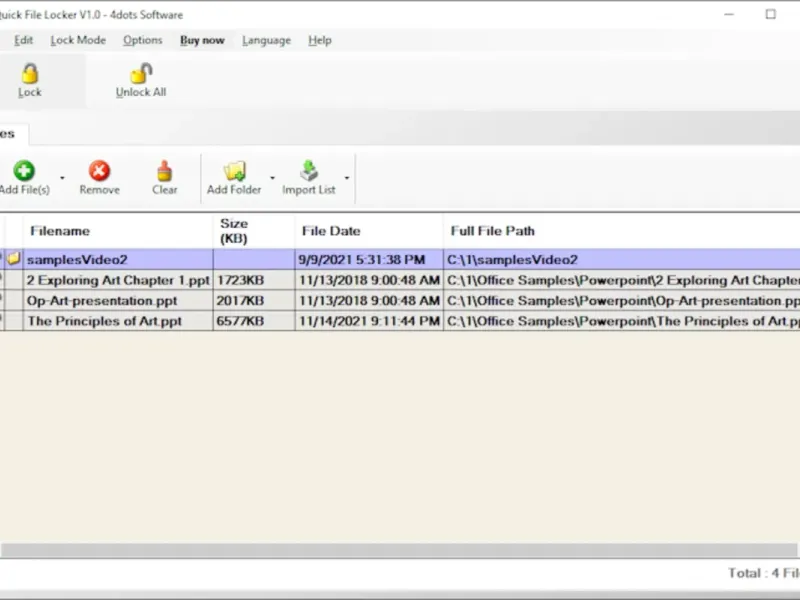This screenshot has height=600, width=800.
Task: Open the Language menu
Action: click(266, 40)
